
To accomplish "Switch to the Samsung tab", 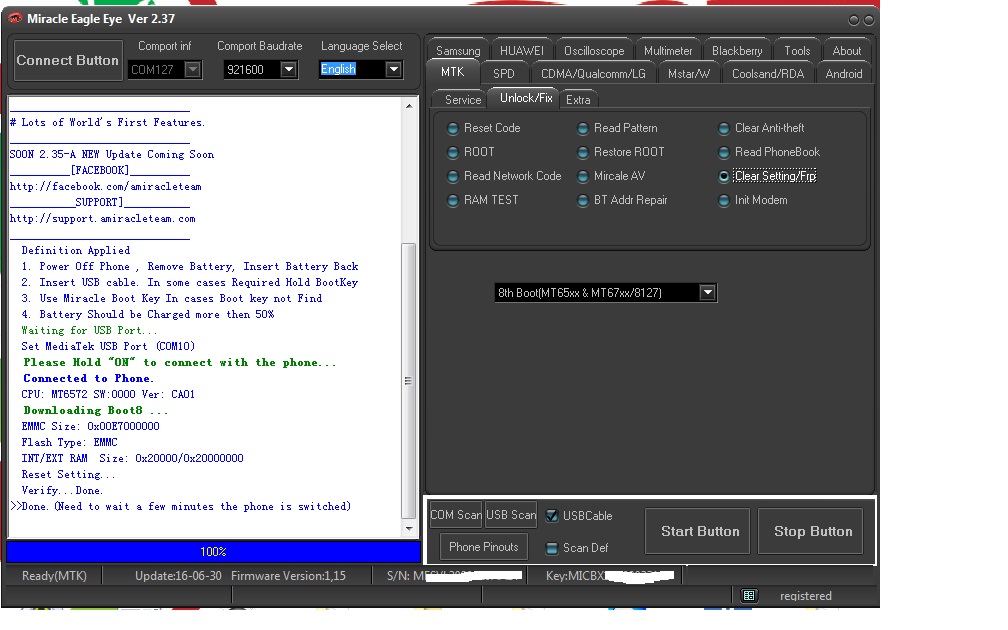I will pos(458,50).
